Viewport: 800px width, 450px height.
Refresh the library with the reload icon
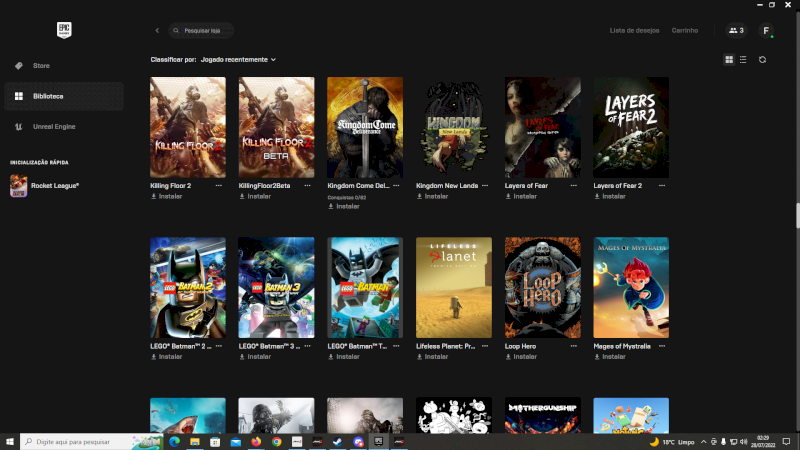762,60
